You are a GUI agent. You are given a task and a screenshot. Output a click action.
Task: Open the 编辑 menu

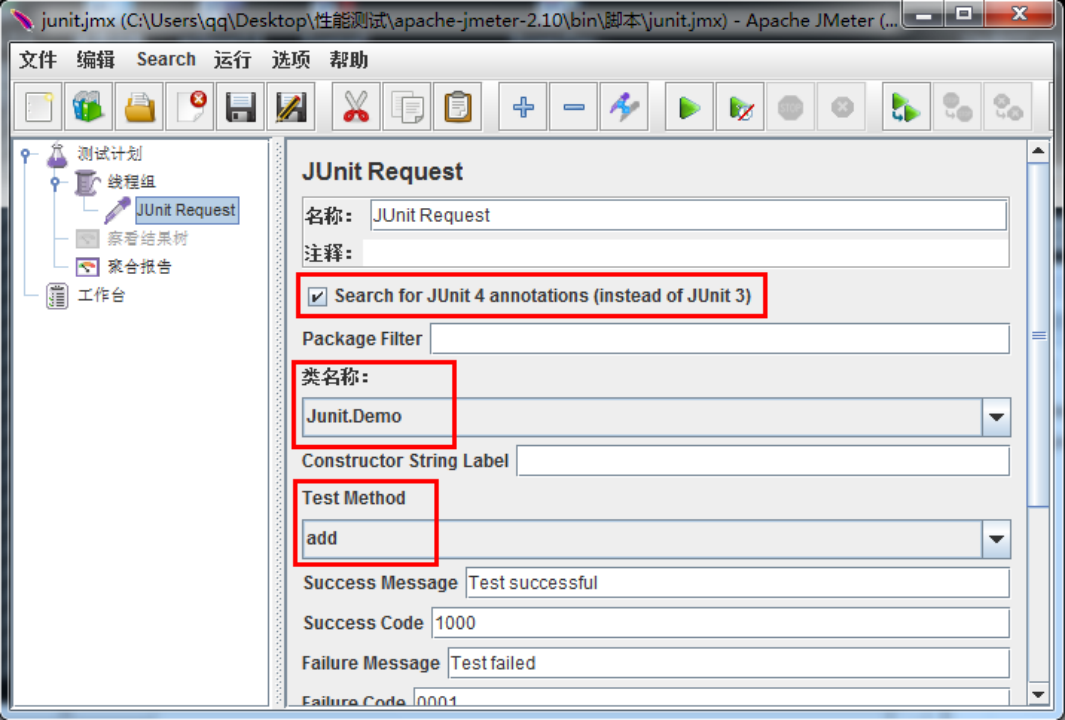click(x=96, y=60)
